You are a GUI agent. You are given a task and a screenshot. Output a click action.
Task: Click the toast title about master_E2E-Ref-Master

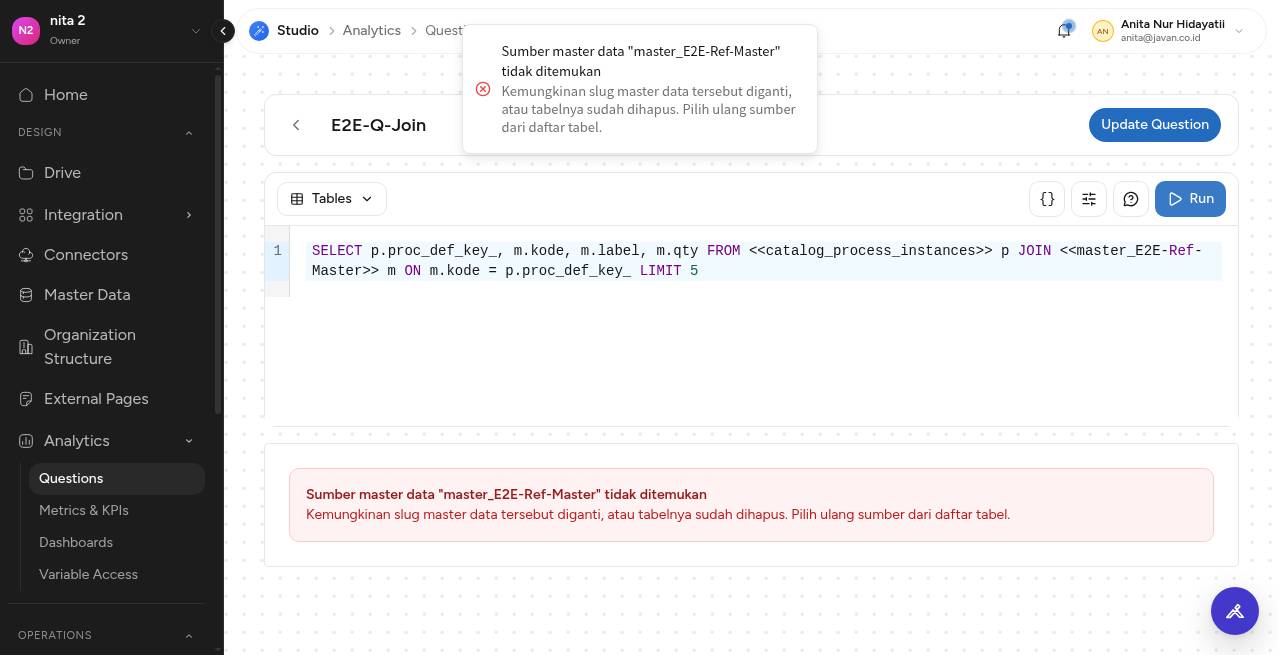coord(641,61)
